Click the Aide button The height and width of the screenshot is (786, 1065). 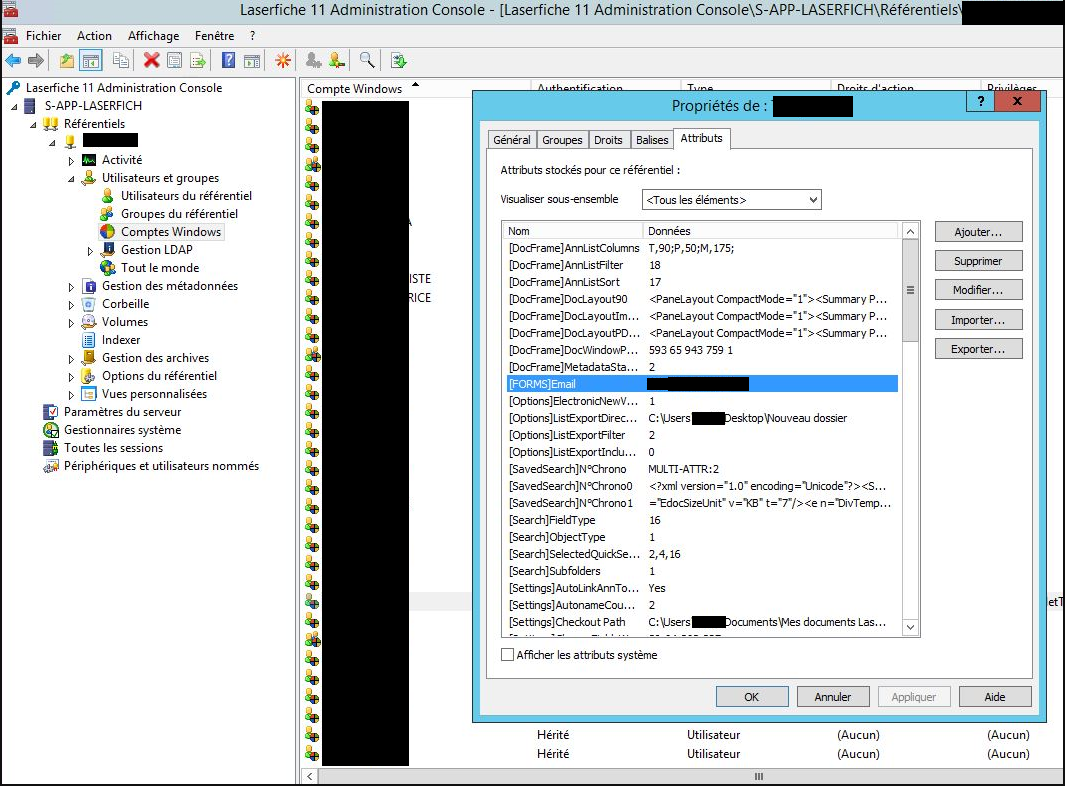tap(995, 696)
